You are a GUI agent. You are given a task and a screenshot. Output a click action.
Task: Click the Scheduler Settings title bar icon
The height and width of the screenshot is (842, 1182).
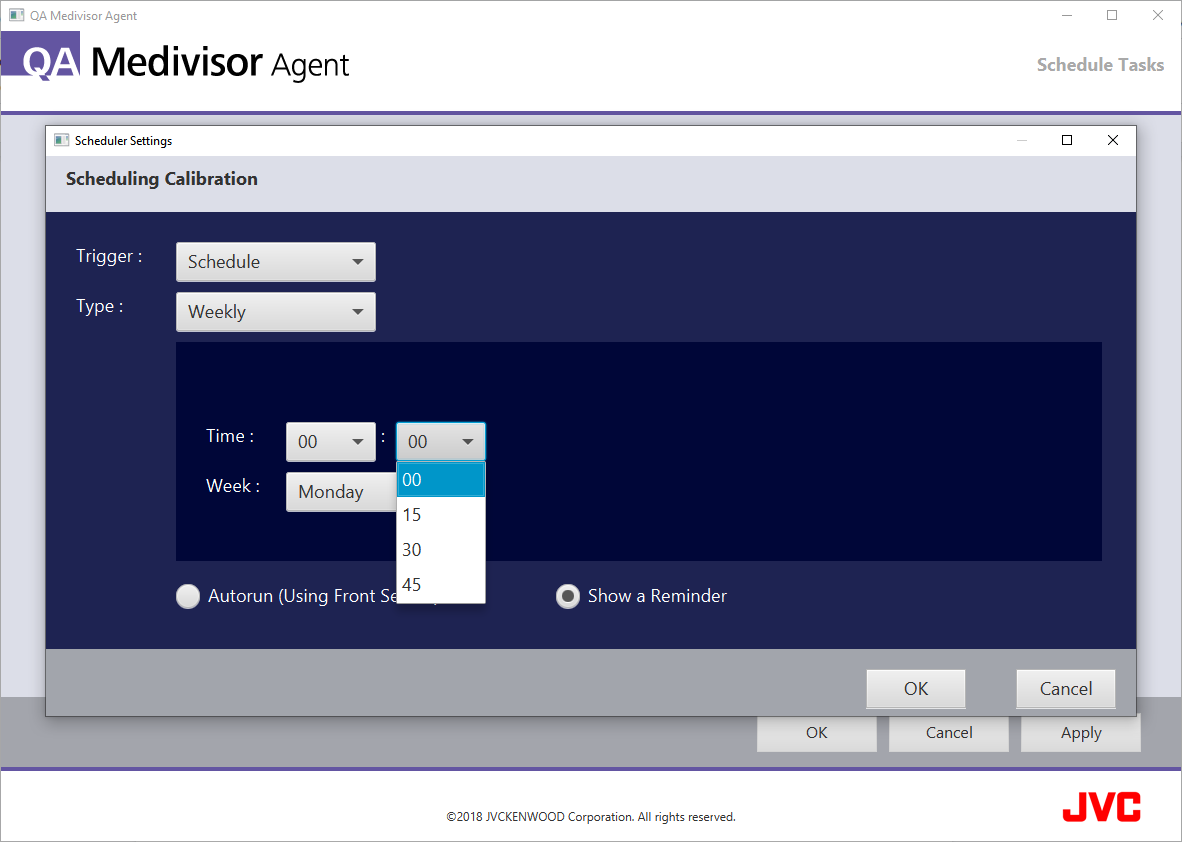62,140
